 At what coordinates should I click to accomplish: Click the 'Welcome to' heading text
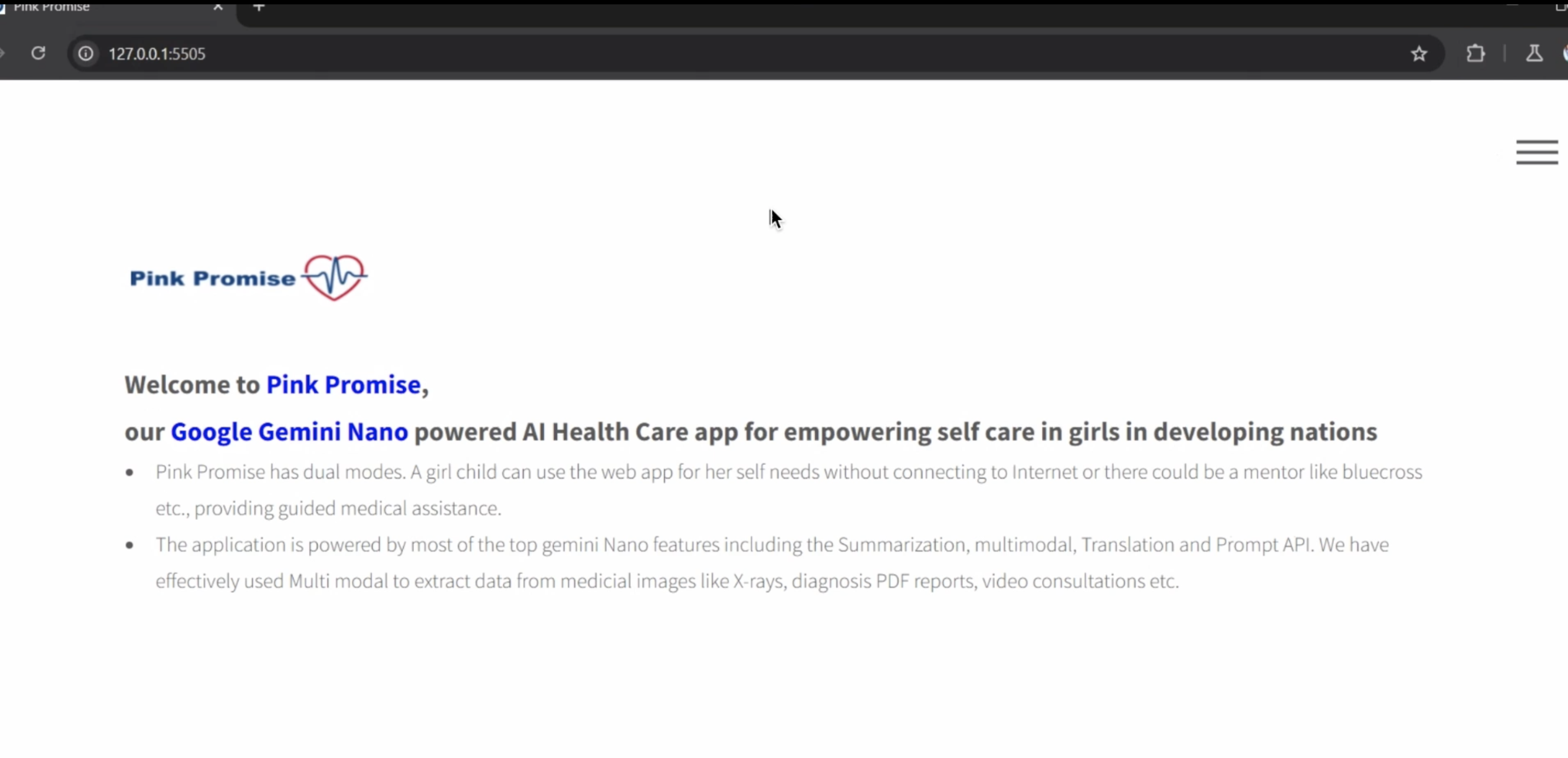pos(191,384)
